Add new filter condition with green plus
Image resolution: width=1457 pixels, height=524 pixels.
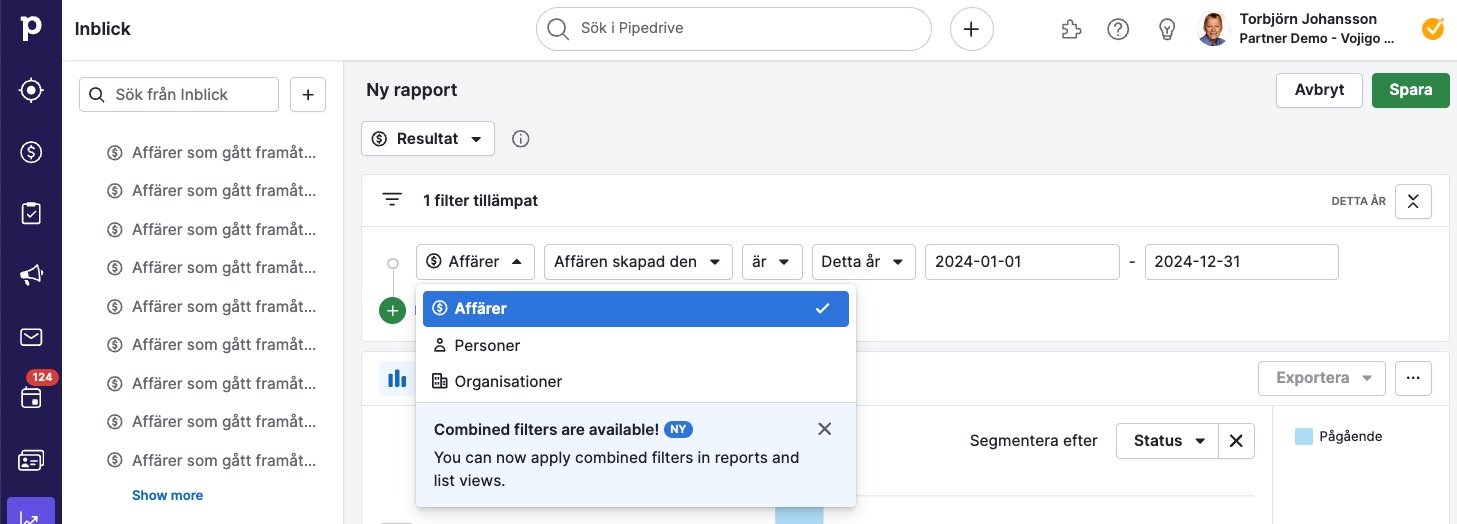(393, 310)
